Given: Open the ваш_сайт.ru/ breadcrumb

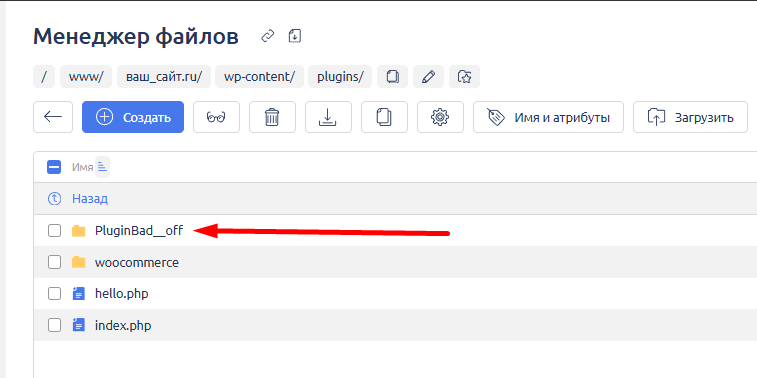Looking at the screenshot, I should (x=164, y=77).
